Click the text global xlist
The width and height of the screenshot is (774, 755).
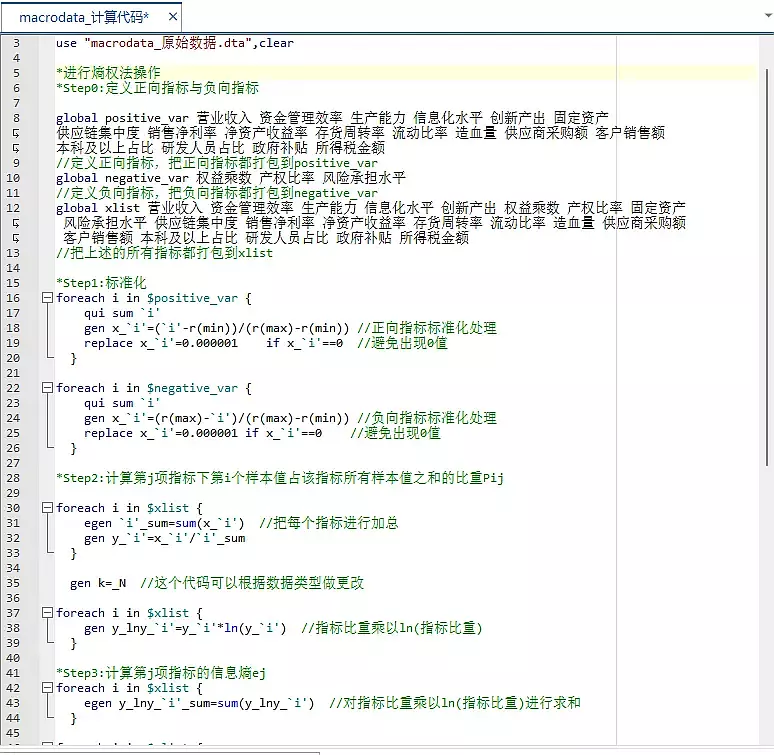point(98,208)
